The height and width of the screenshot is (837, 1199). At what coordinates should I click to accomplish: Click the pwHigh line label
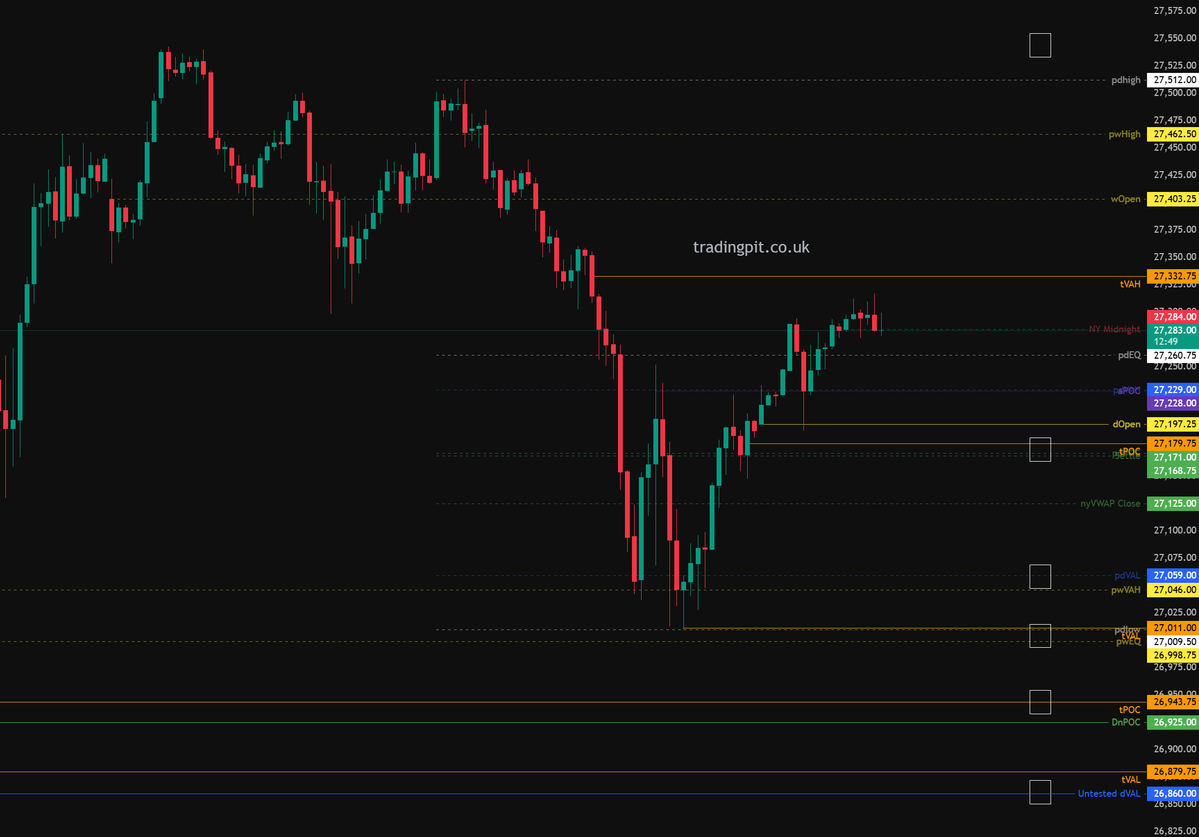click(x=1124, y=135)
